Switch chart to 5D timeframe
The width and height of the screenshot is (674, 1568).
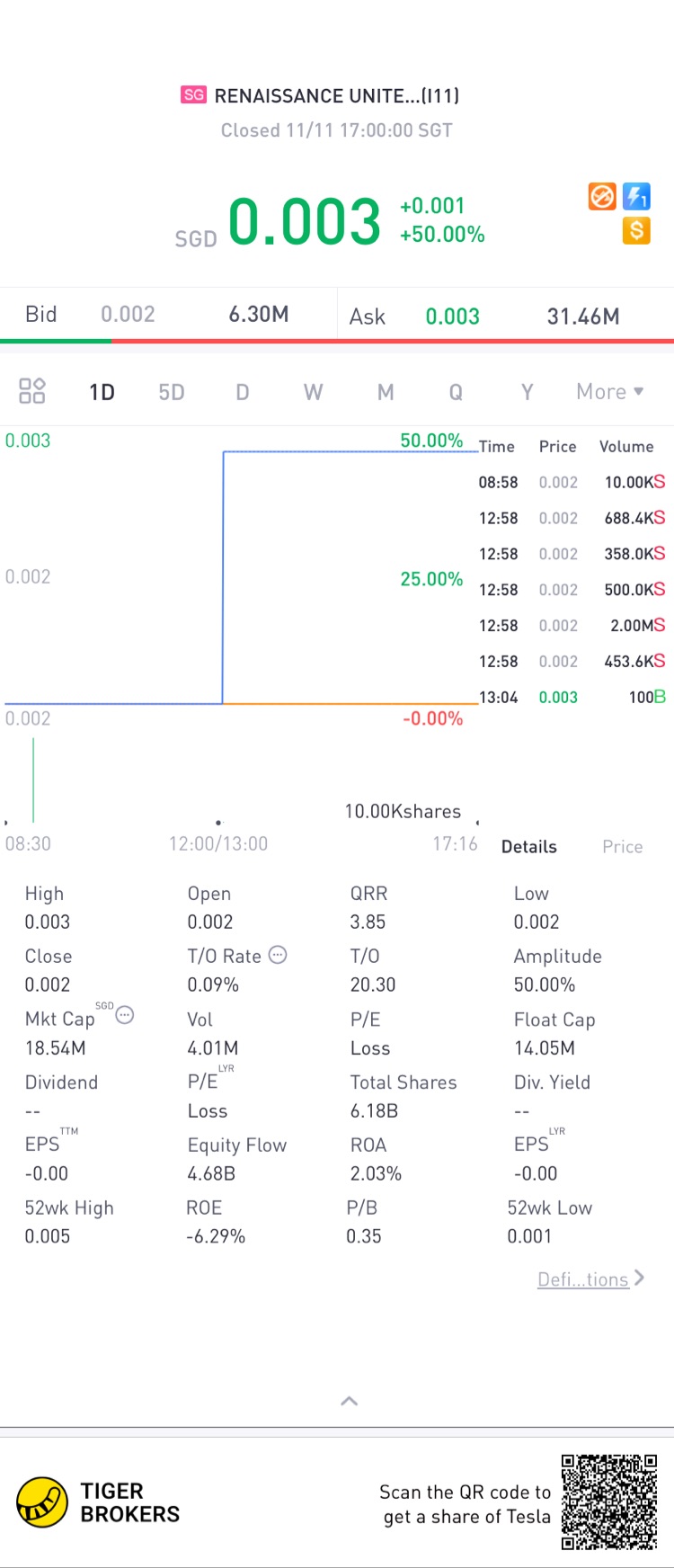[171, 392]
